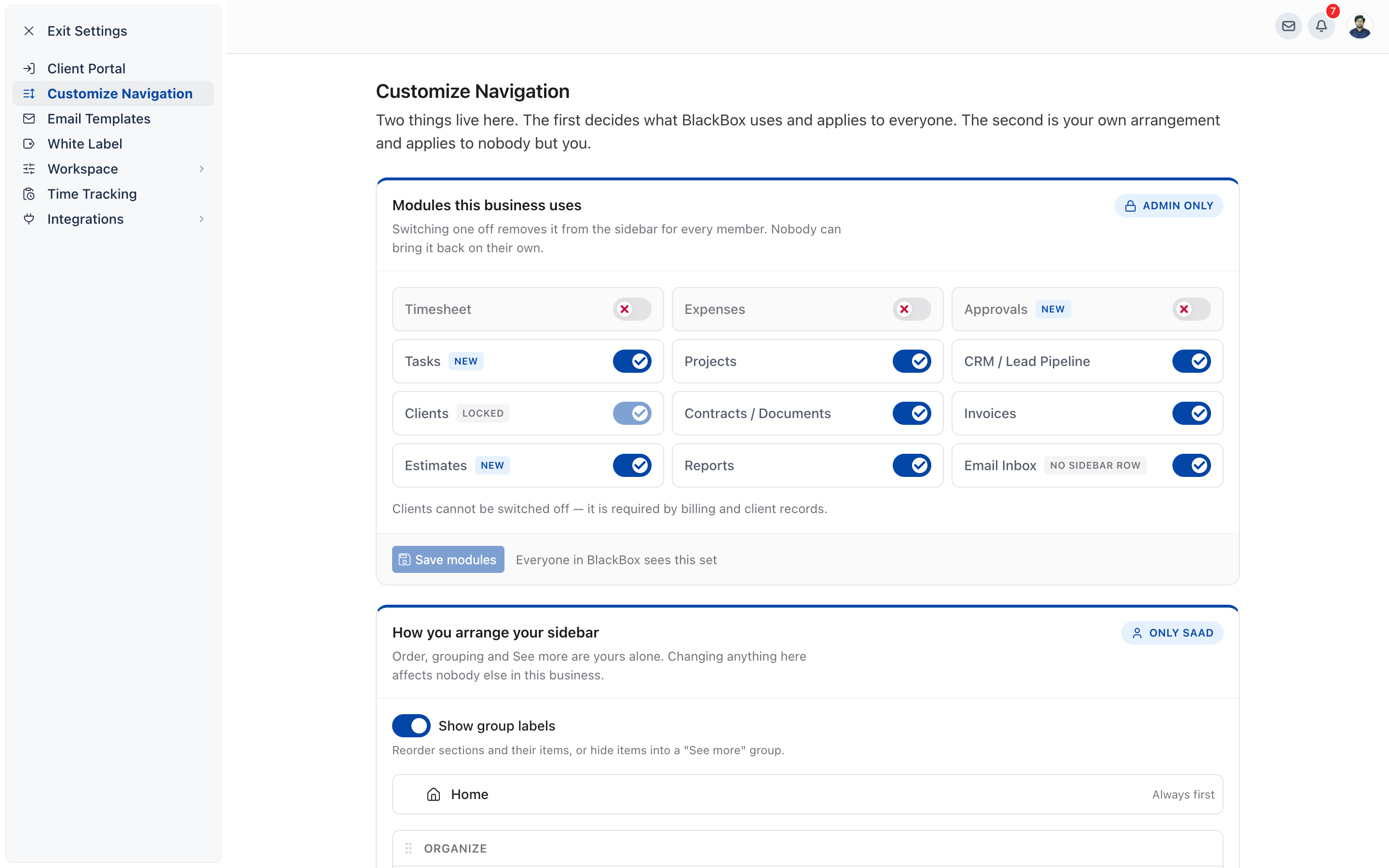The height and width of the screenshot is (868, 1389).
Task: Disable the Invoices module toggle
Action: [1191, 413]
